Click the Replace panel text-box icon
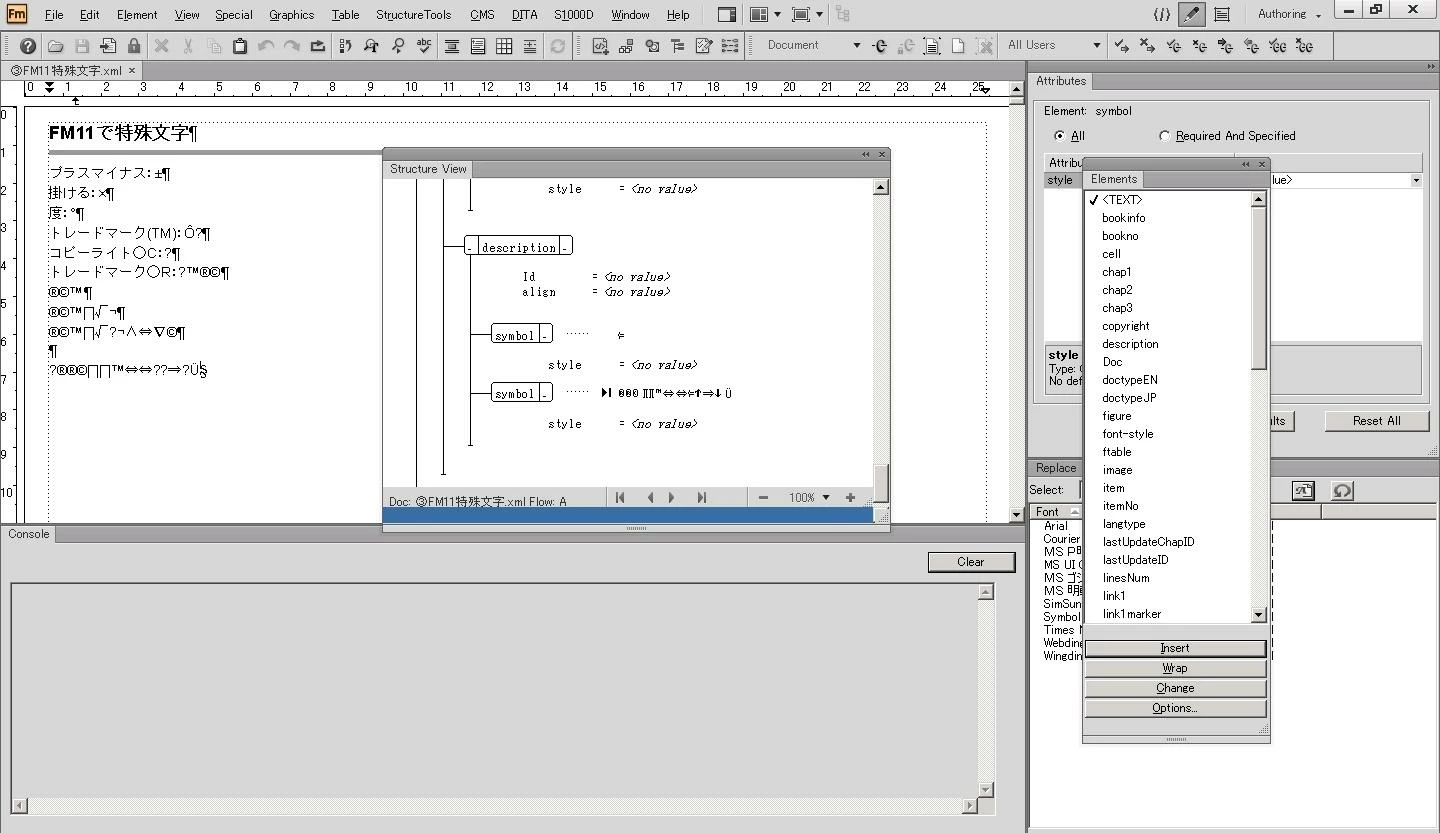This screenshot has width=1440, height=833. click(1303, 490)
